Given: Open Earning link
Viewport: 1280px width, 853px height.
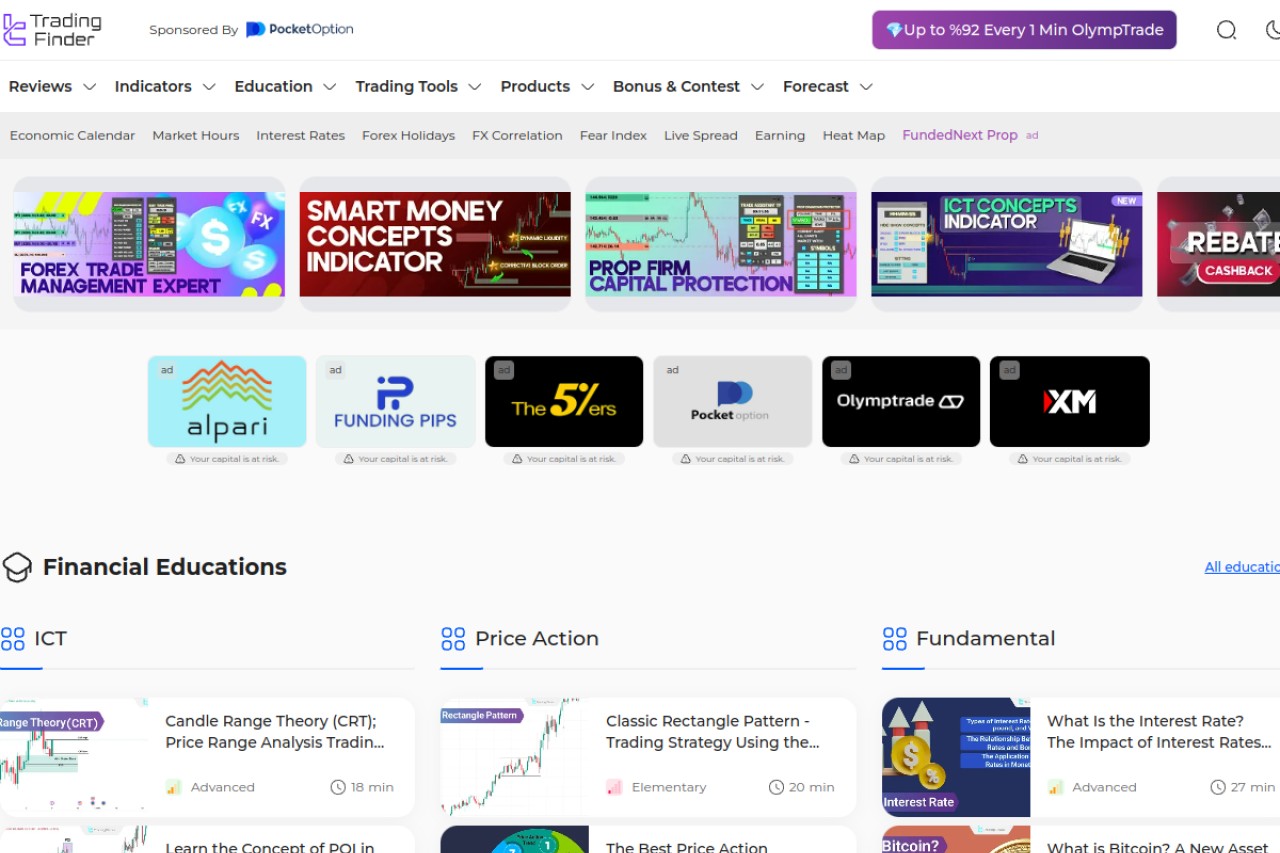Looking at the screenshot, I should (780, 135).
